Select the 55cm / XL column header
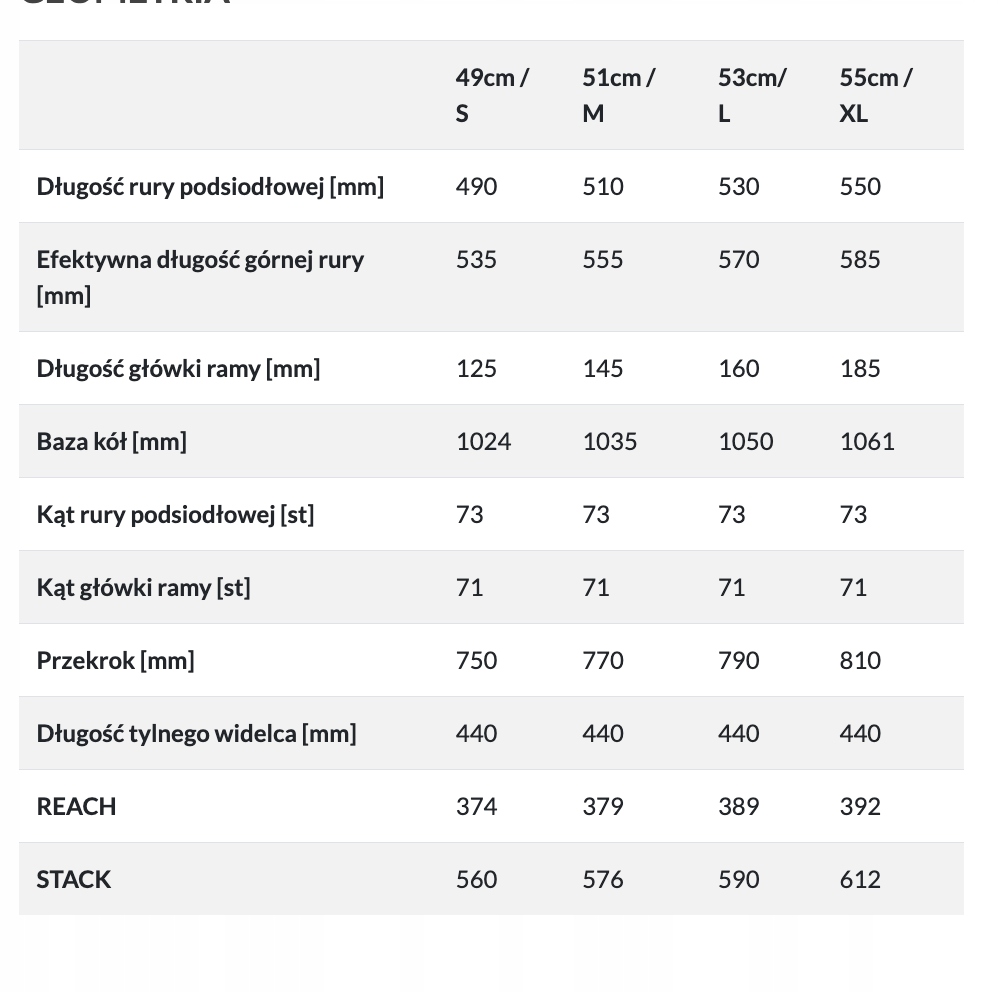This screenshot has width=998, height=992. (x=875, y=95)
